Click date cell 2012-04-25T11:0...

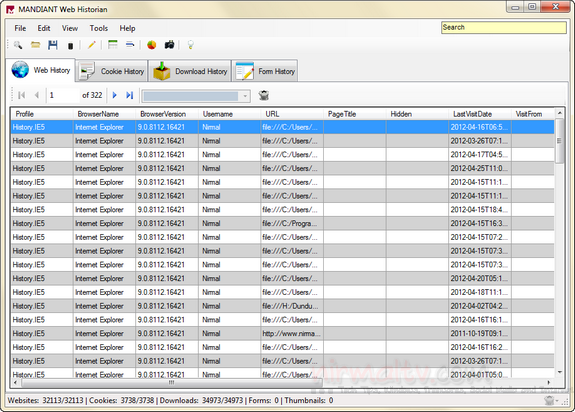coord(480,169)
